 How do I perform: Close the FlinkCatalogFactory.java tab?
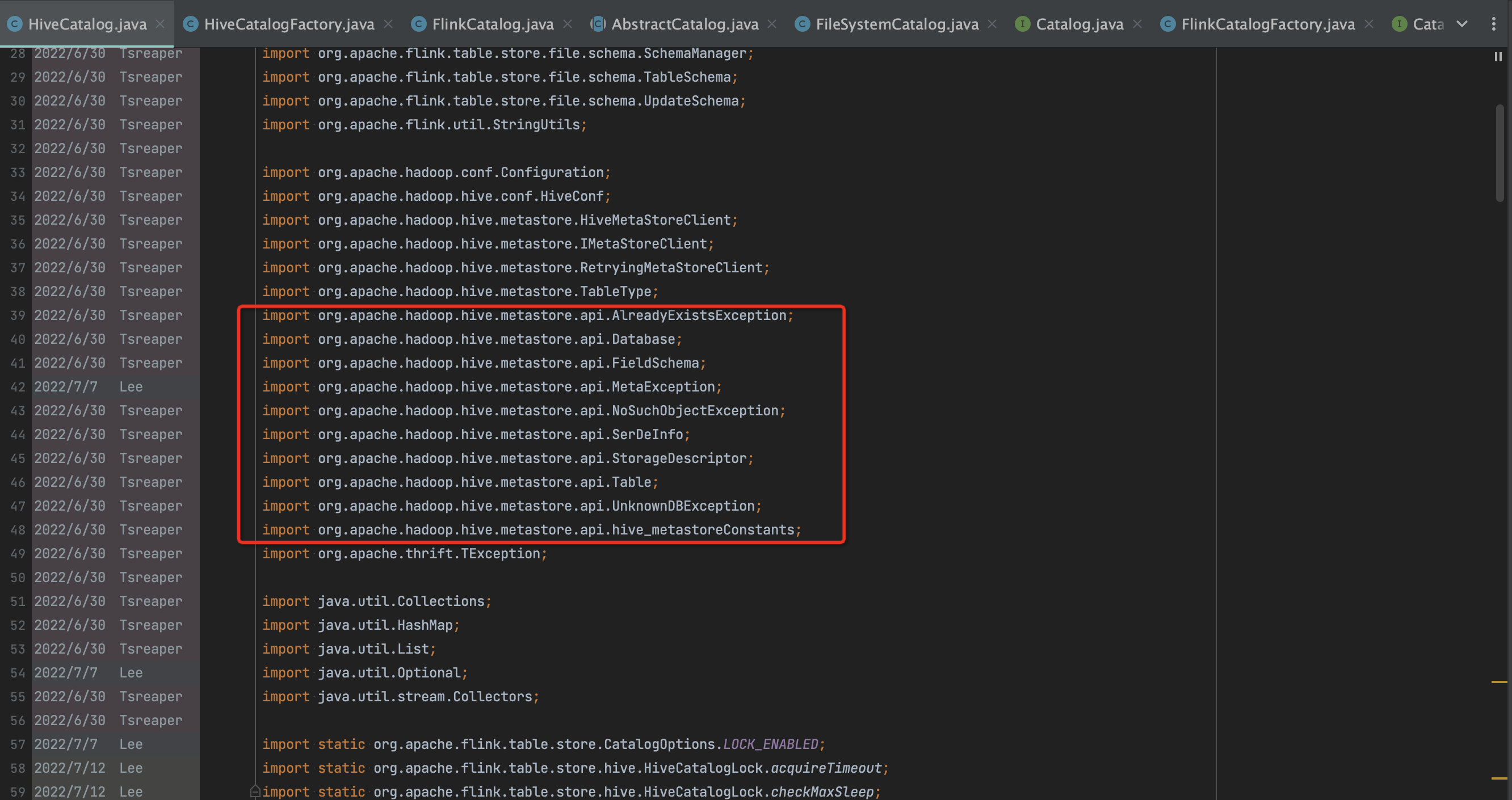pyautogui.click(x=1369, y=24)
